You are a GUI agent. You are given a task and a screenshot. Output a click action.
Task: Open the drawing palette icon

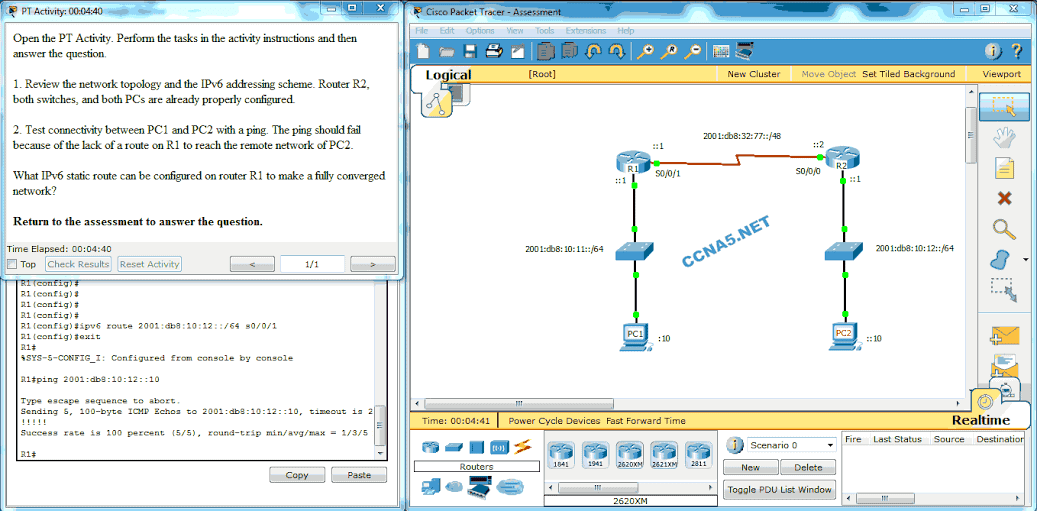click(x=721, y=52)
